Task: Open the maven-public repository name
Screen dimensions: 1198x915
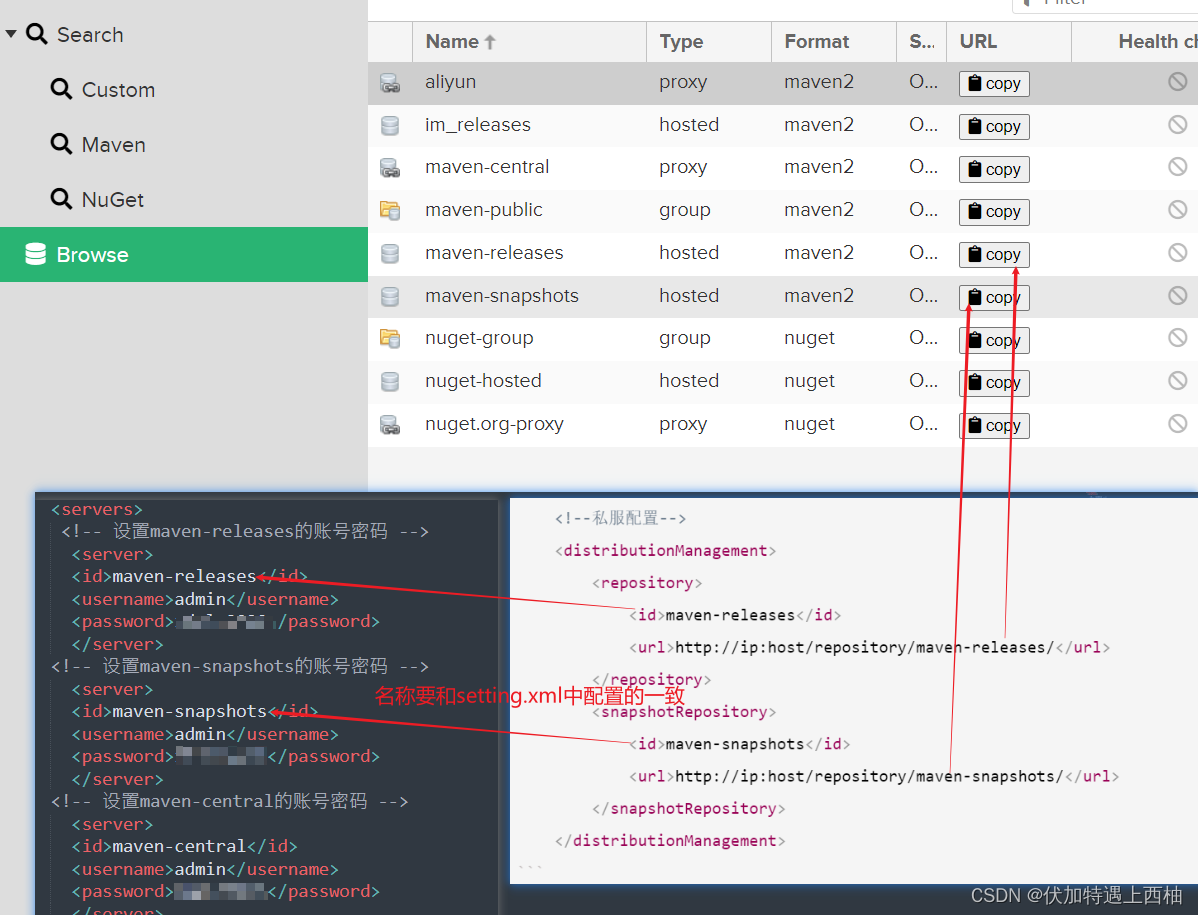Action: click(x=484, y=210)
